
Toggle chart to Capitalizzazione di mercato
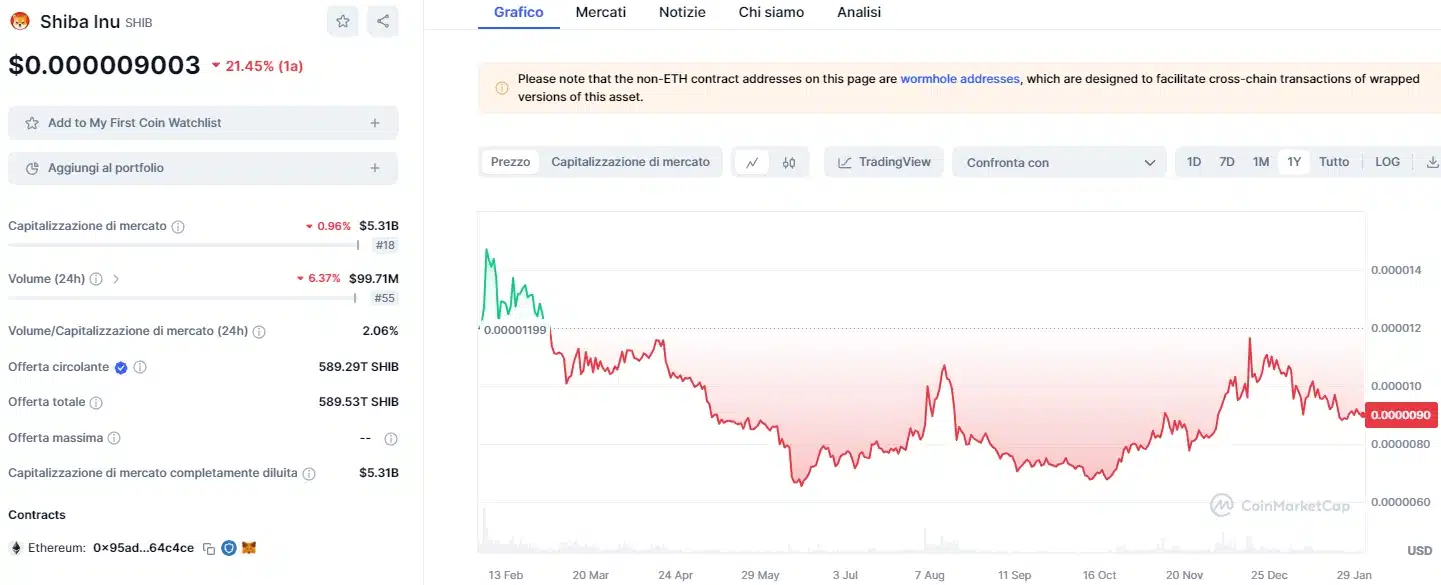(630, 162)
